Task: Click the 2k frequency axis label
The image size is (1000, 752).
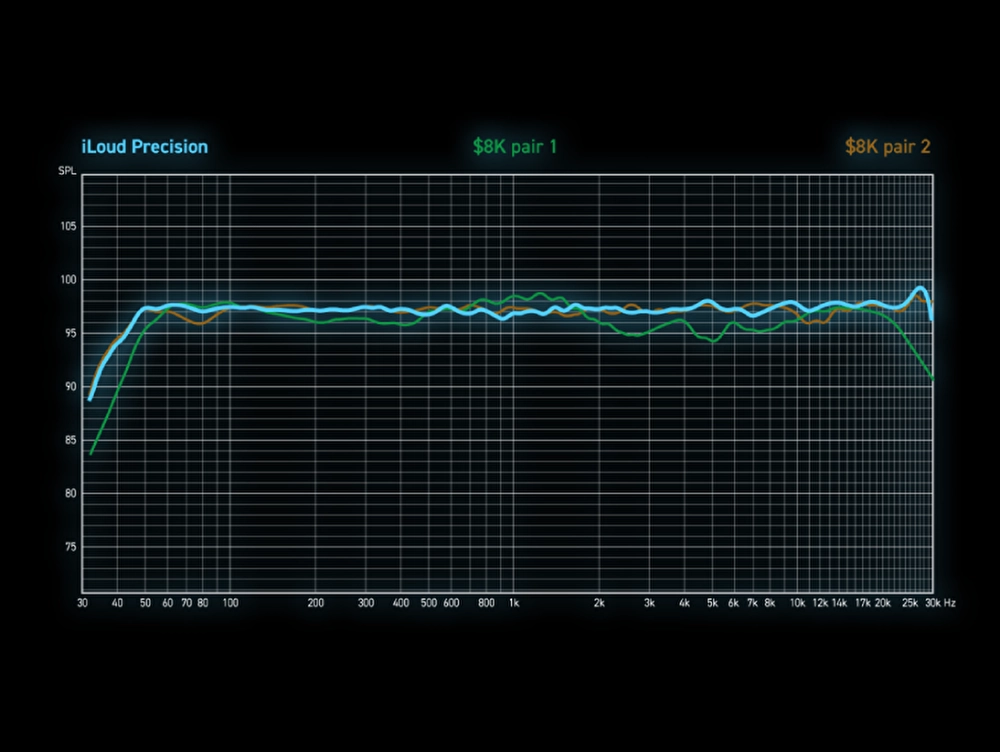Action: coord(599,604)
